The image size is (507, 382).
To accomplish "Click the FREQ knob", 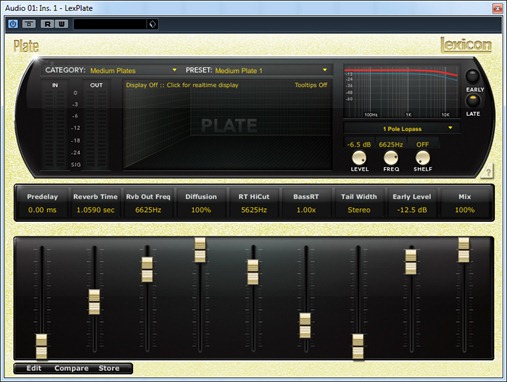I will click(x=391, y=158).
